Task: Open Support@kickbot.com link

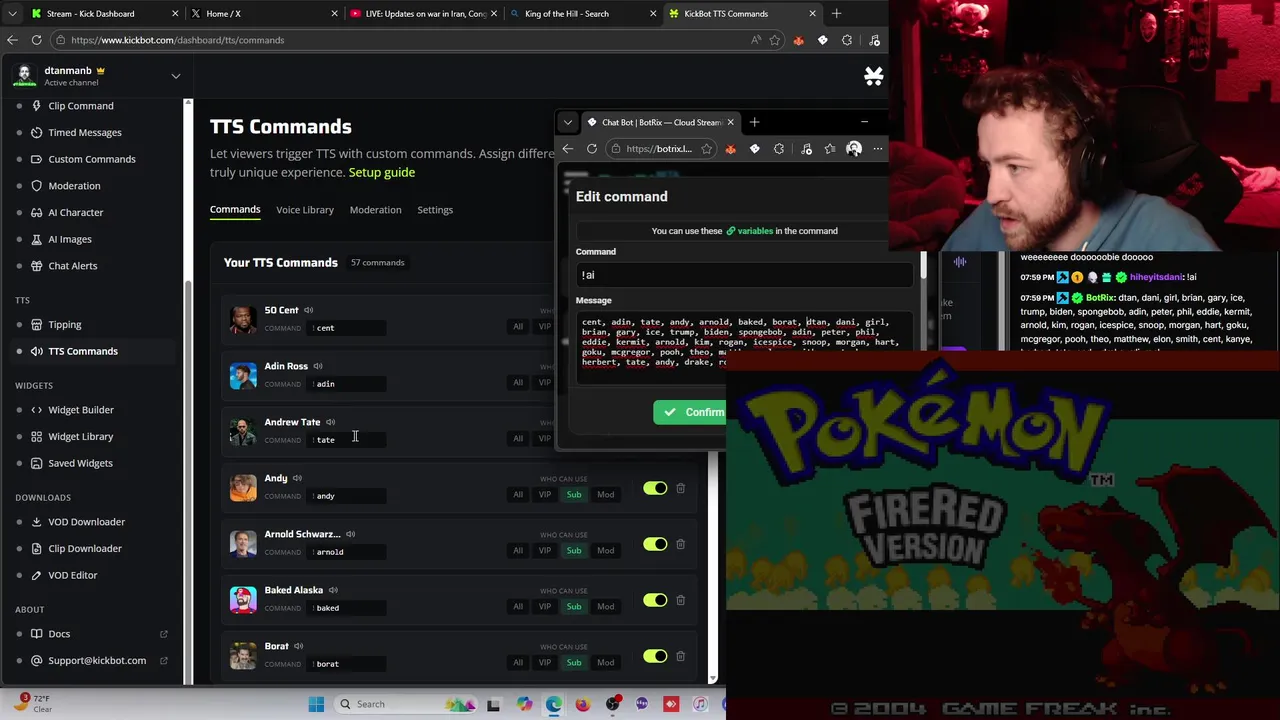Action: pos(97,660)
